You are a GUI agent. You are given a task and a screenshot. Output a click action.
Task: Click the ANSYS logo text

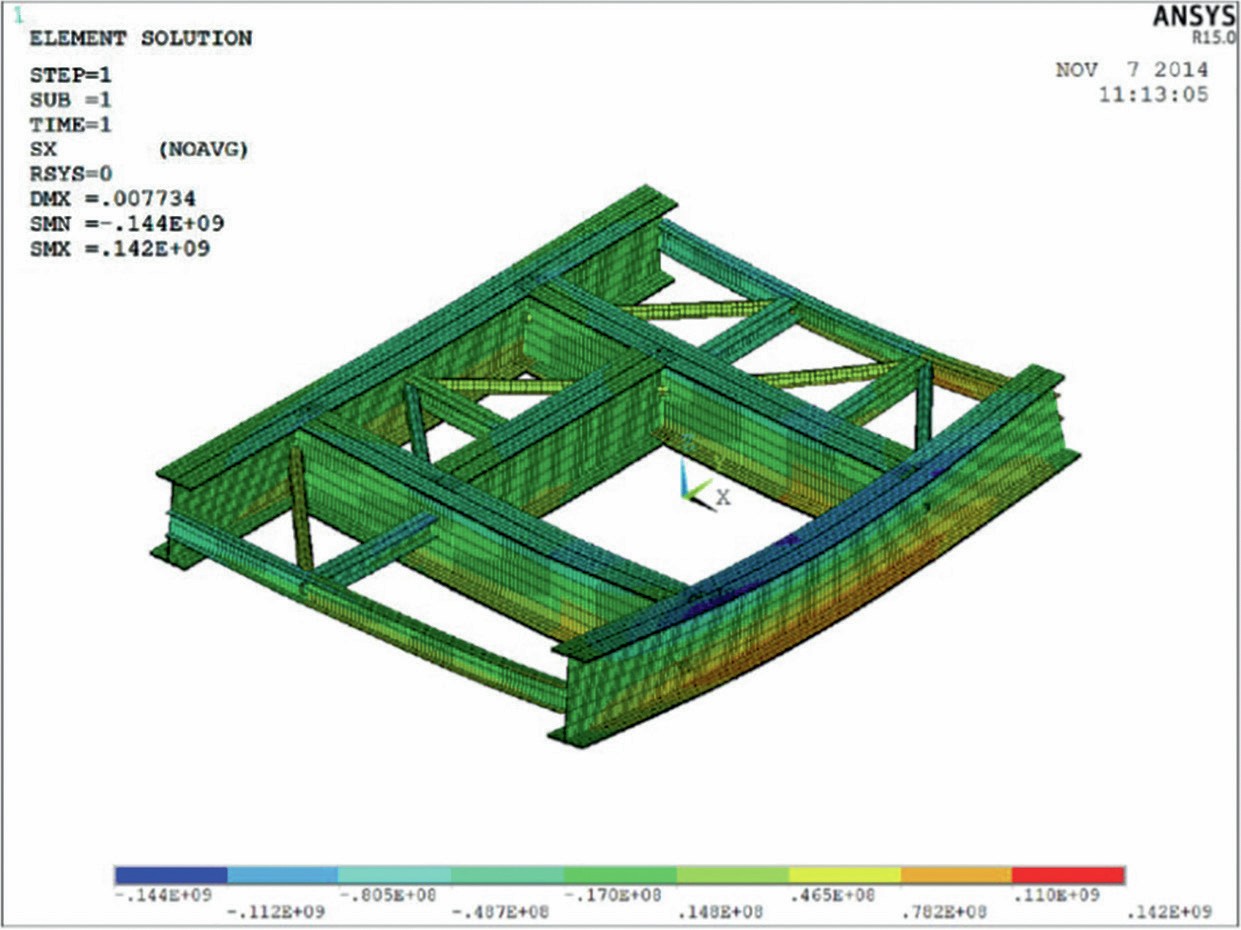[1195, 17]
